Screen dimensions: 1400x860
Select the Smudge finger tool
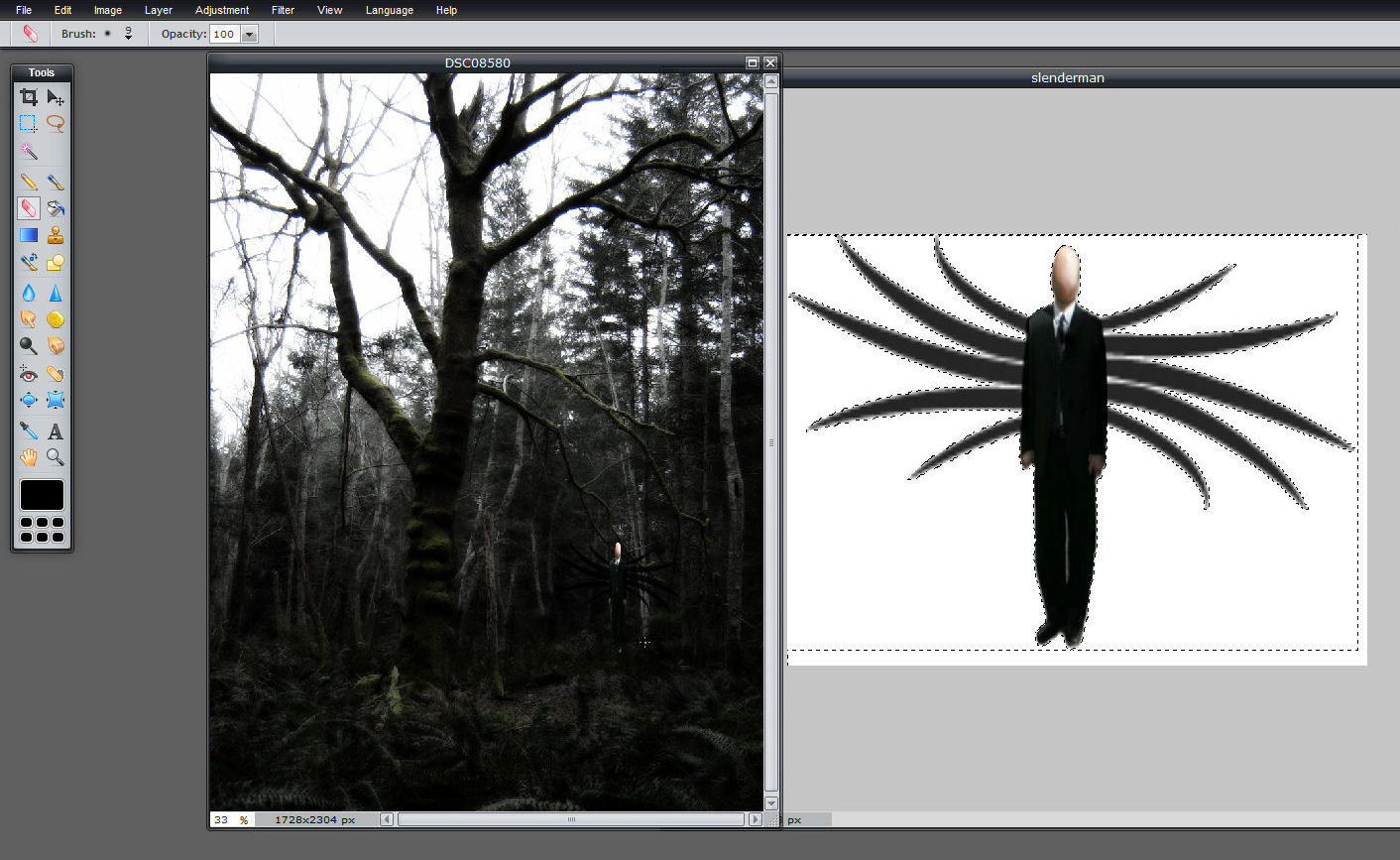[x=29, y=319]
